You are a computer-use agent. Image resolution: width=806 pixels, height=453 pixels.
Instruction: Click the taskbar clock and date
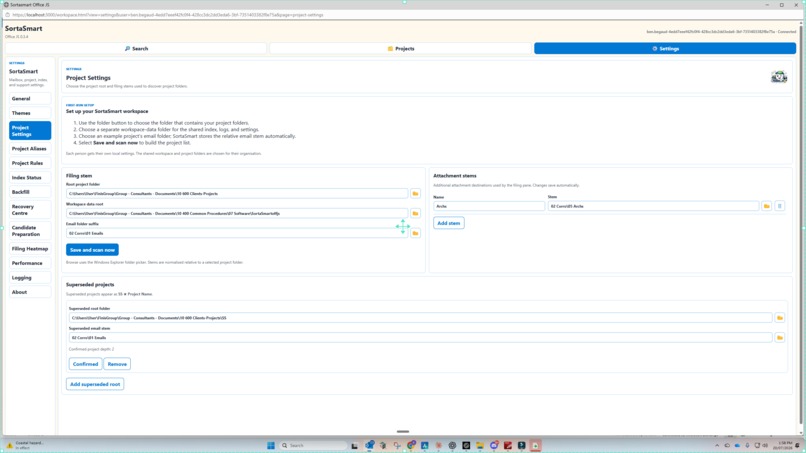pos(785,445)
